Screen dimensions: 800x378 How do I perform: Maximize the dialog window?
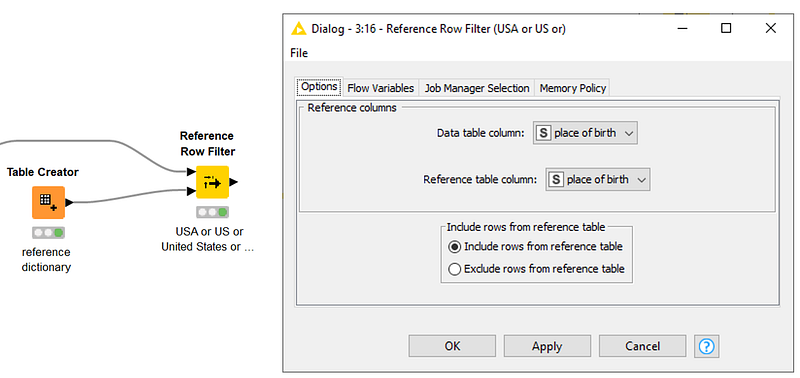(x=726, y=29)
